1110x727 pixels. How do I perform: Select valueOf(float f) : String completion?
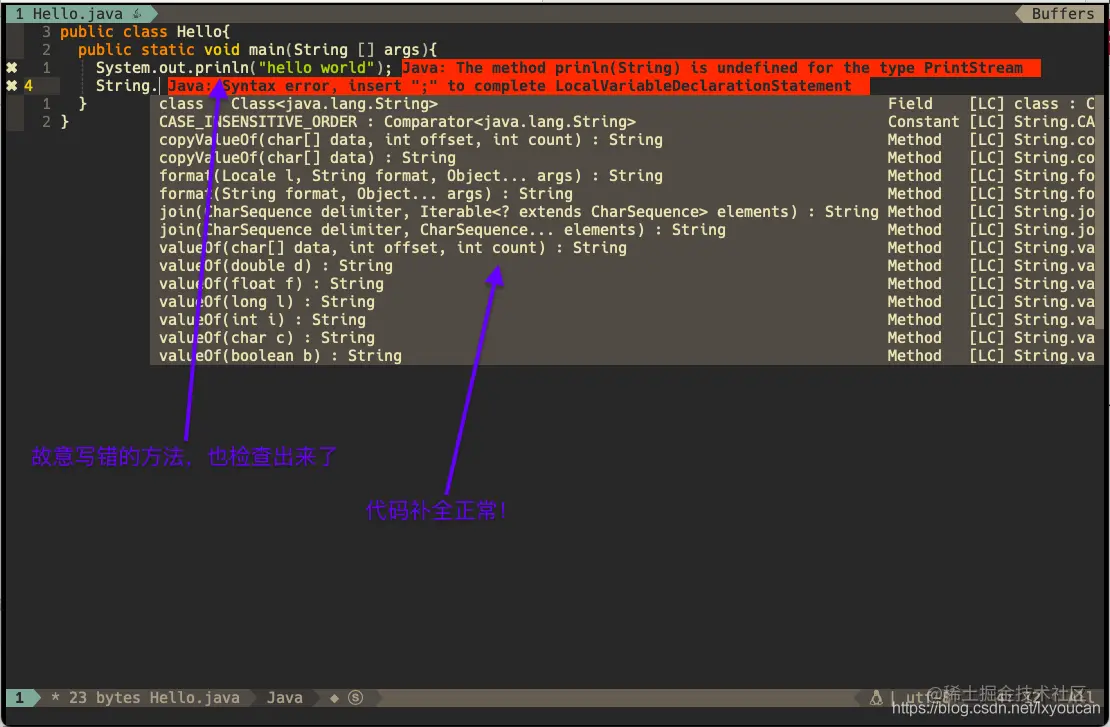pos(271,284)
